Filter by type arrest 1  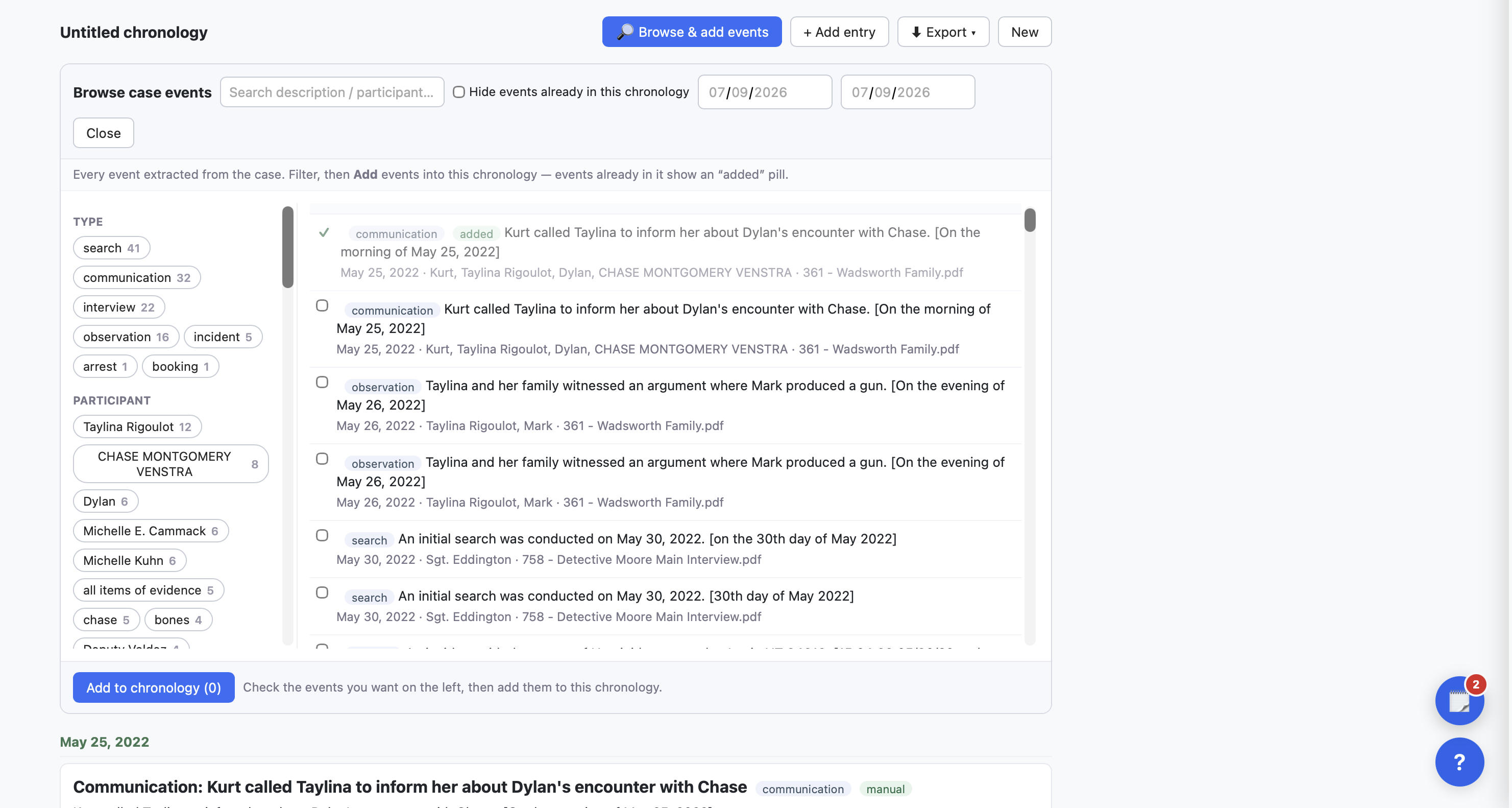coord(105,366)
